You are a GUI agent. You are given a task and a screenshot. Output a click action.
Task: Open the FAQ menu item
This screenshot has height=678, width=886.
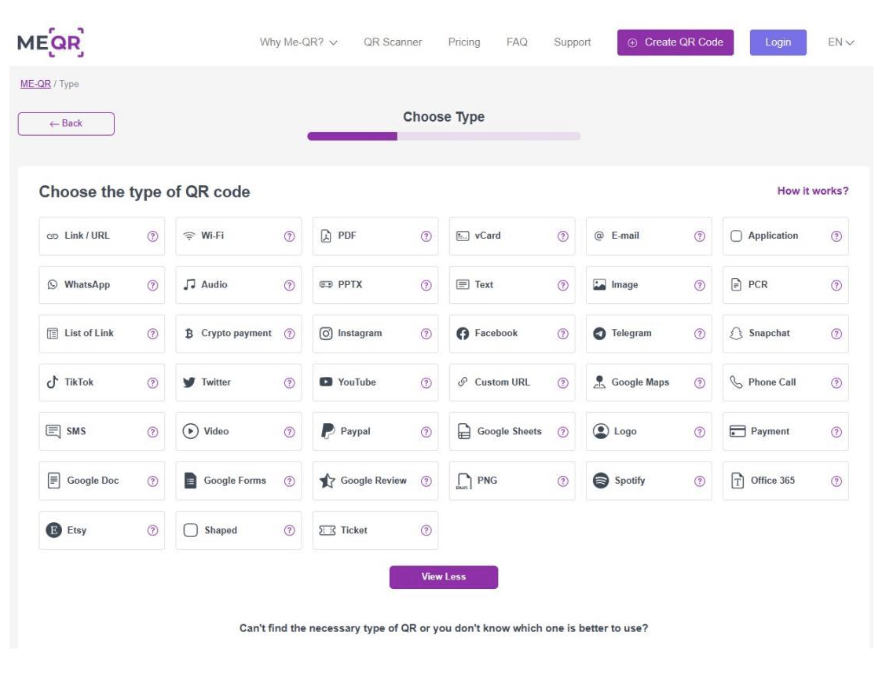point(516,42)
